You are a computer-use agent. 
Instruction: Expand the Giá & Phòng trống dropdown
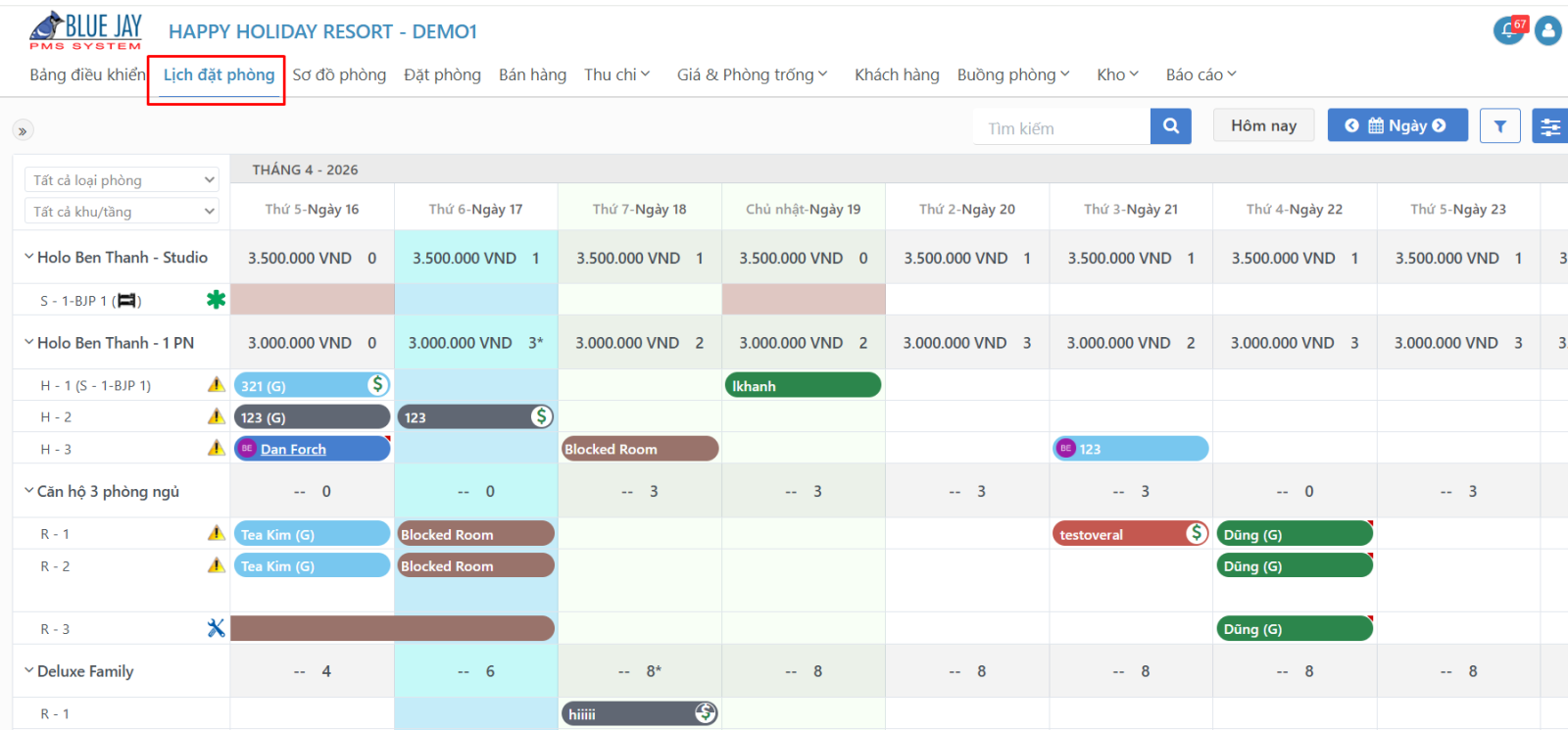[753, 74]
